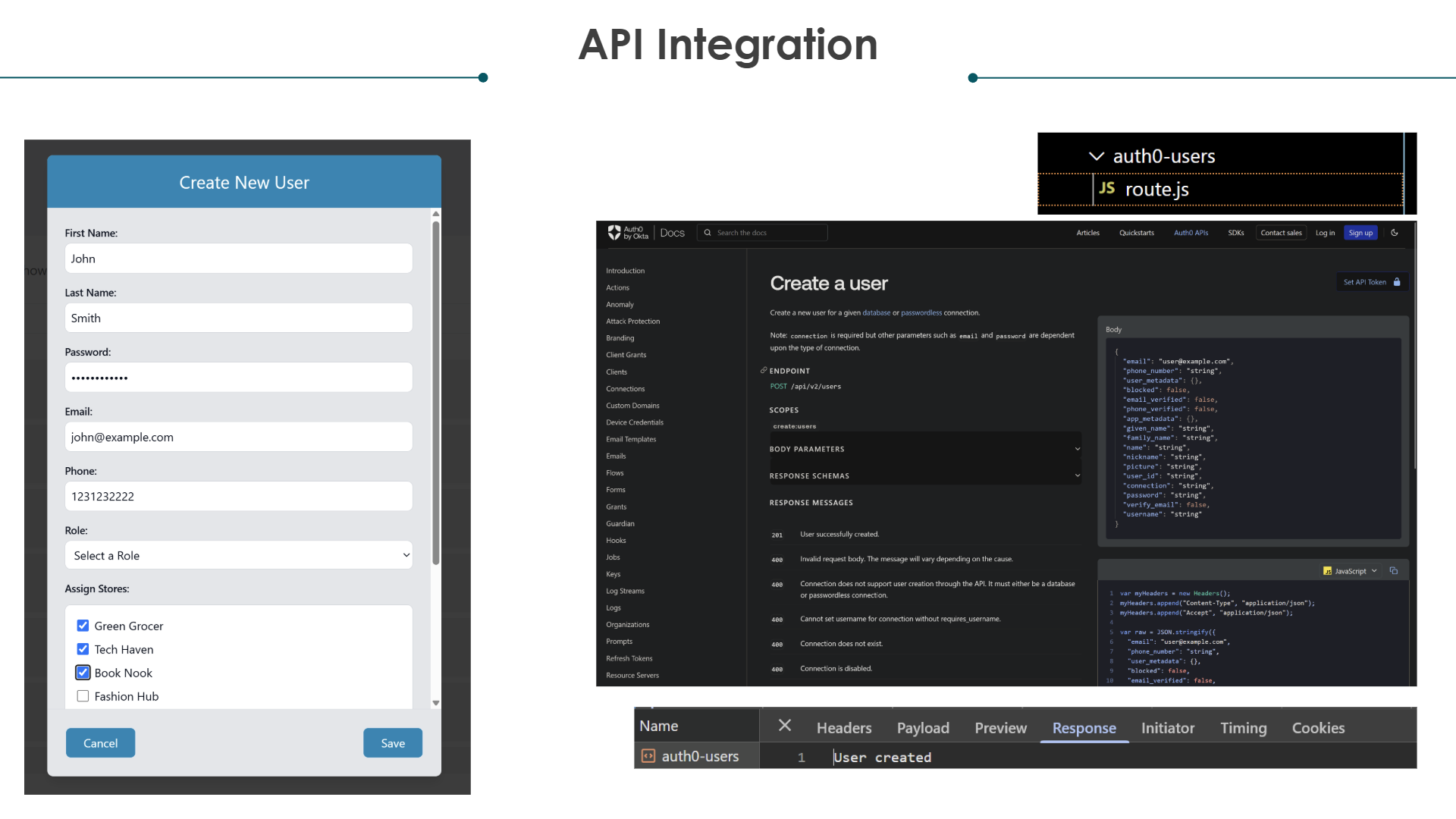Click the Cancel button
1456x819 pixels.
coord(100,743)
